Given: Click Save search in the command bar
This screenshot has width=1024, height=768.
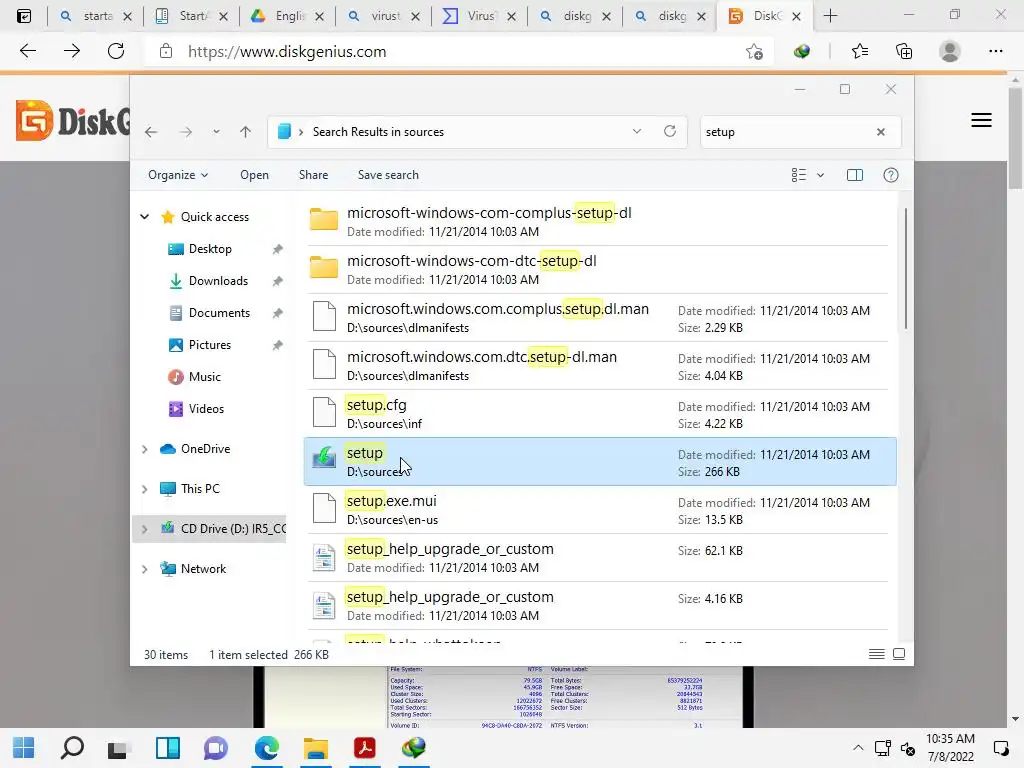Looking at the screenshot, I should pos(388,175).
